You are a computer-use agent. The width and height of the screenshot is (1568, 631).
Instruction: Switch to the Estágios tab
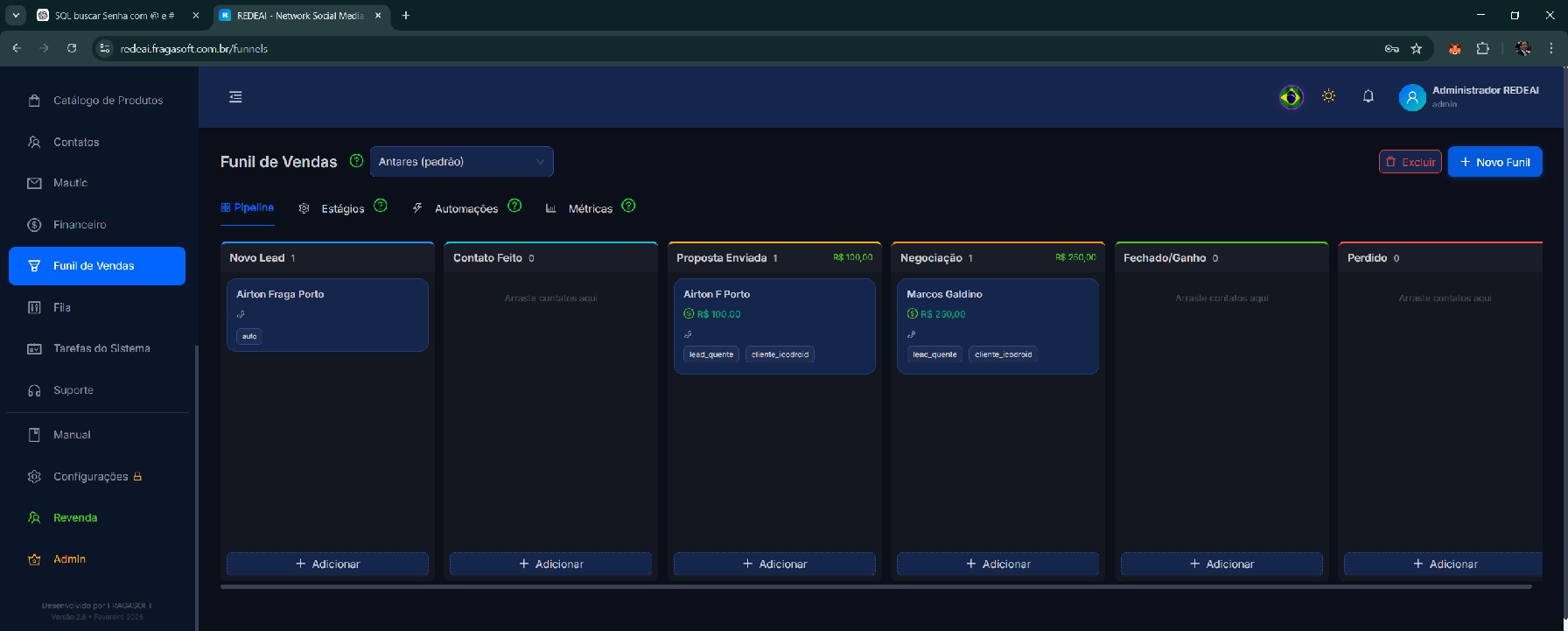(342, 208)
